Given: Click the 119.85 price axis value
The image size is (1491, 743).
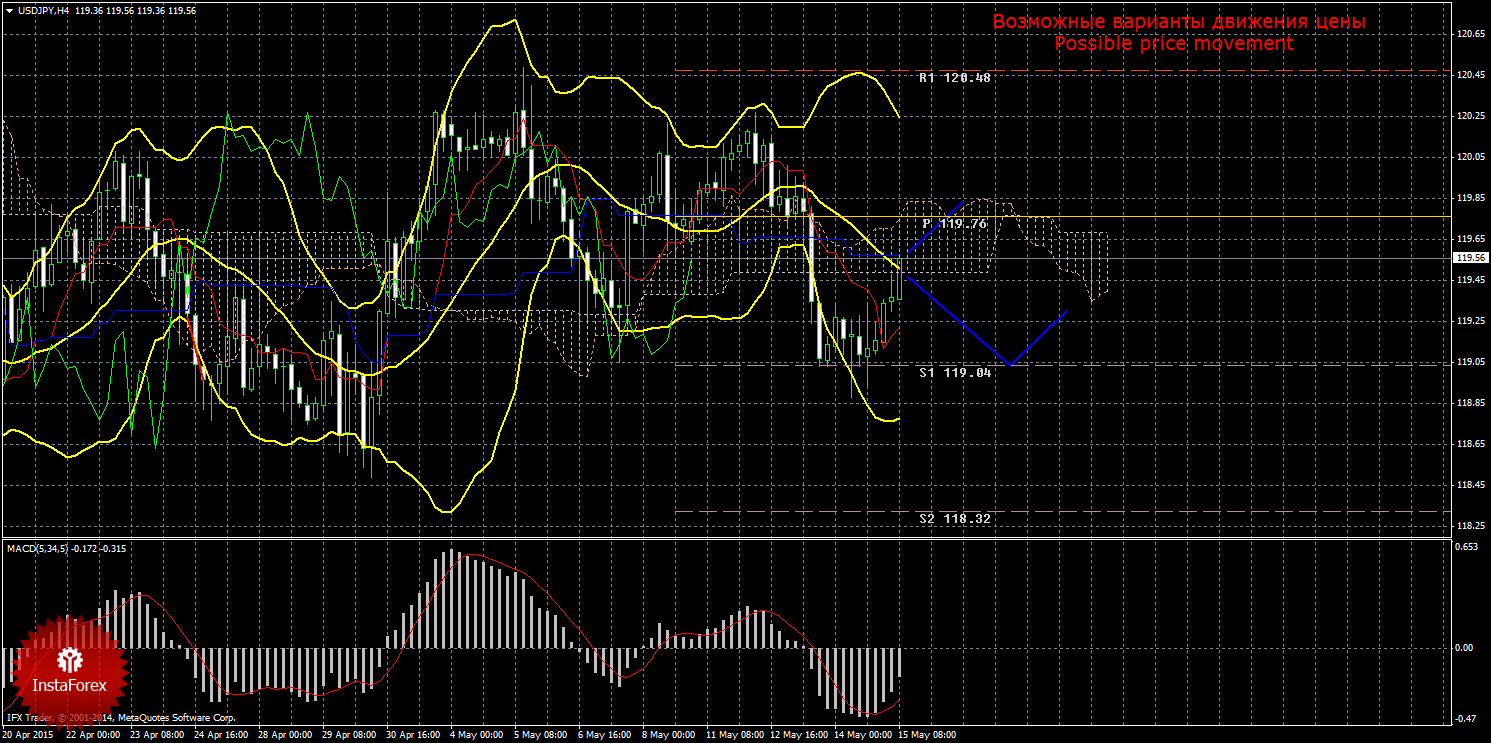Looking at the screenshot, I should pyautogui.click(x=1469, y=198).
